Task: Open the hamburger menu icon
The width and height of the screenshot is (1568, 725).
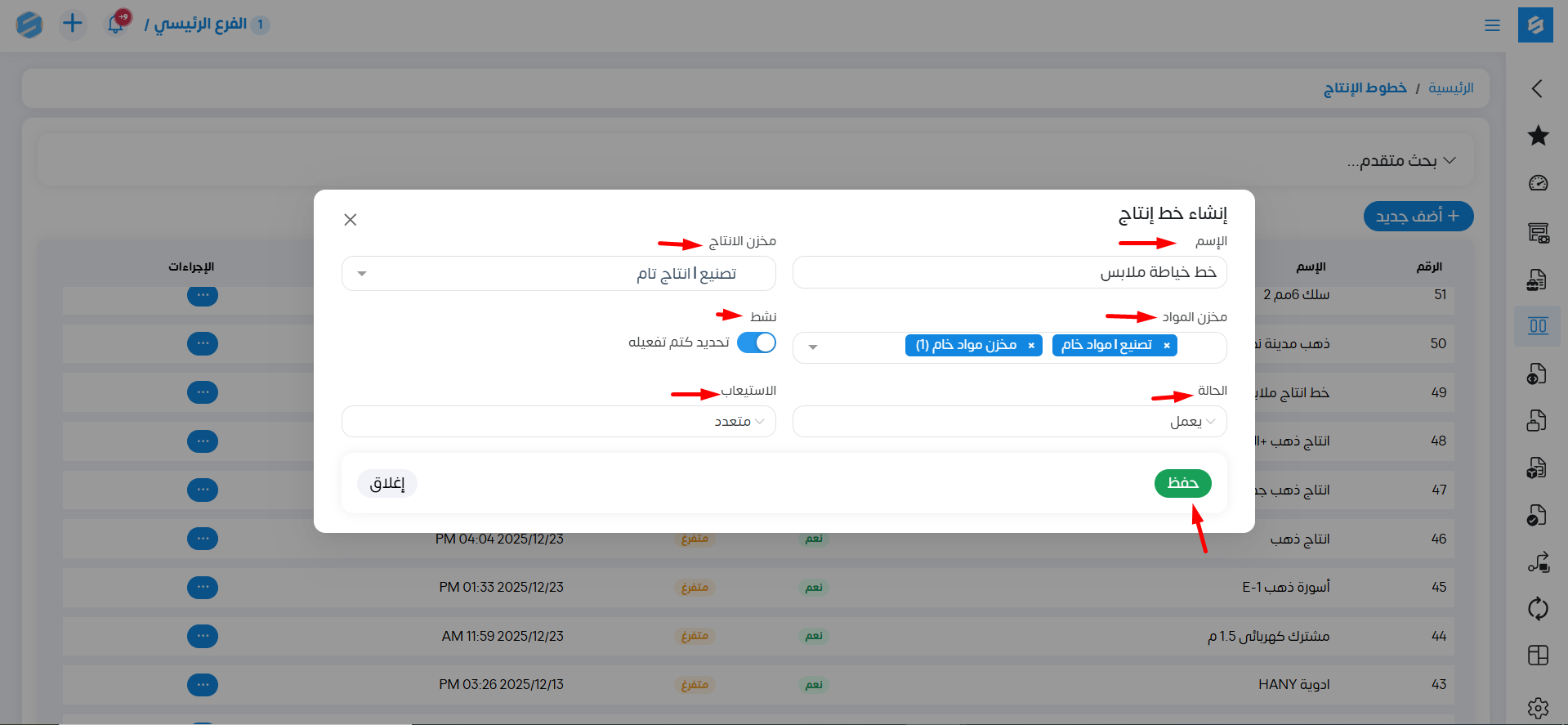Action: pyautogui.click(x=1492, y=25)
